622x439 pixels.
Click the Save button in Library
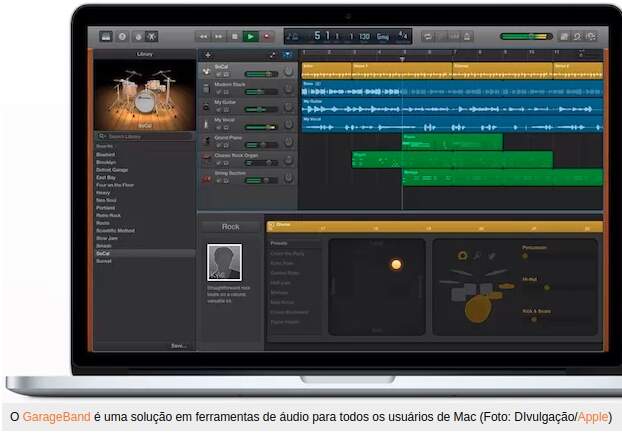tap(178, 345)
